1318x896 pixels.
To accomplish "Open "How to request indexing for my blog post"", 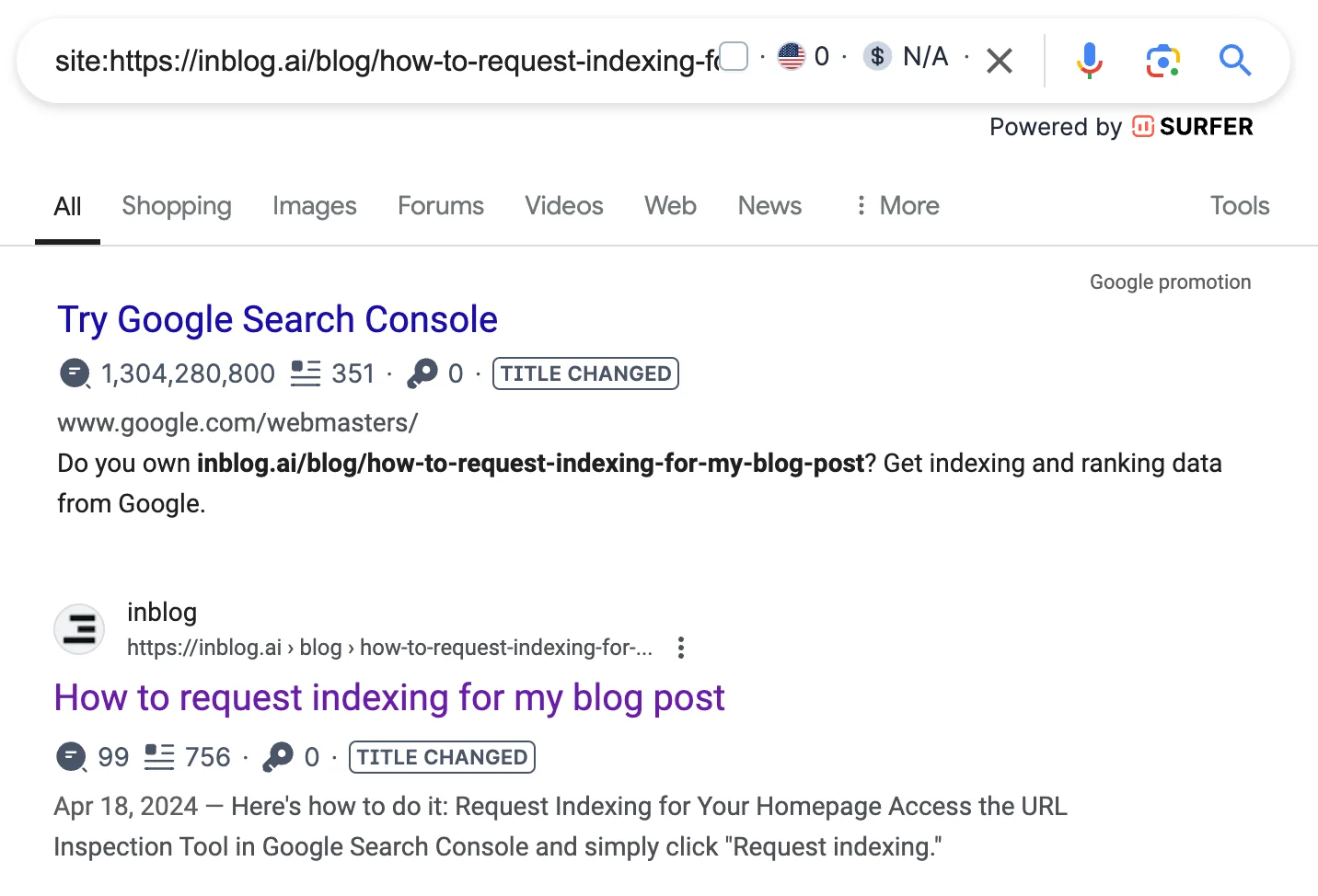I will pos(389,698).
